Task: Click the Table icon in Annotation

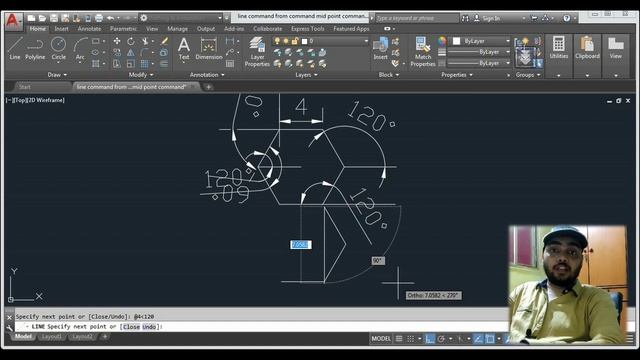Action: (230, 64)
